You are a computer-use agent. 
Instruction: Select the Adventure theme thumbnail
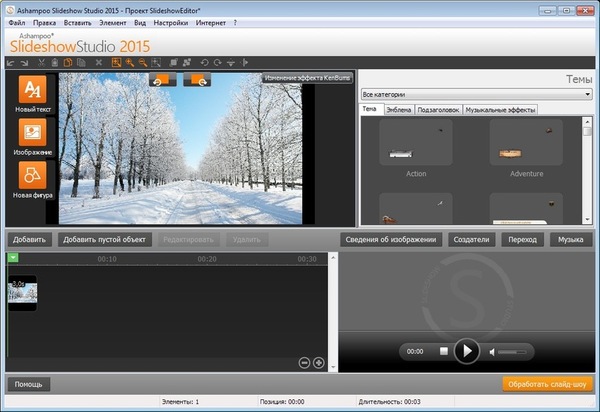coord(526,142)
